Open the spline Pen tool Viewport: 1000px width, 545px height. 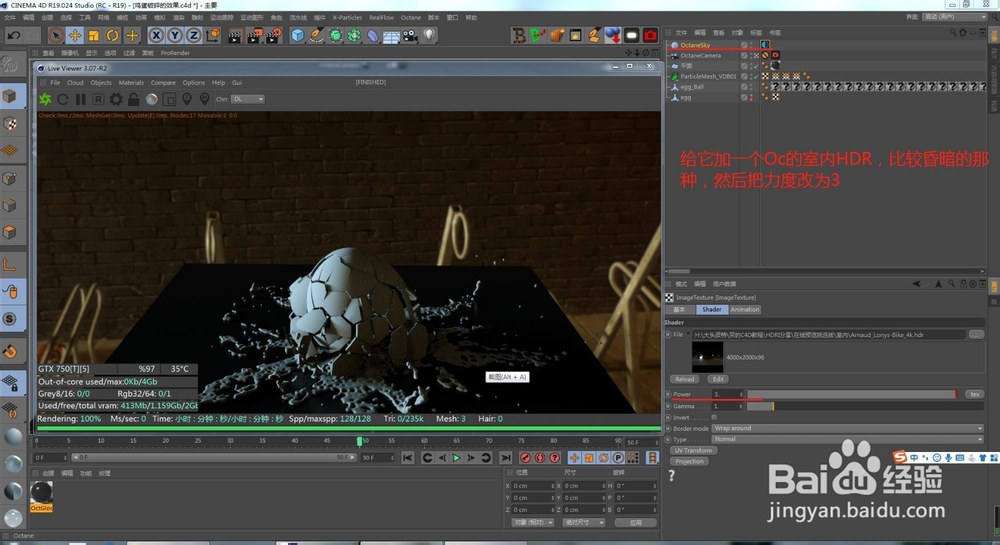pyautogui.click(x=316, y=36)
